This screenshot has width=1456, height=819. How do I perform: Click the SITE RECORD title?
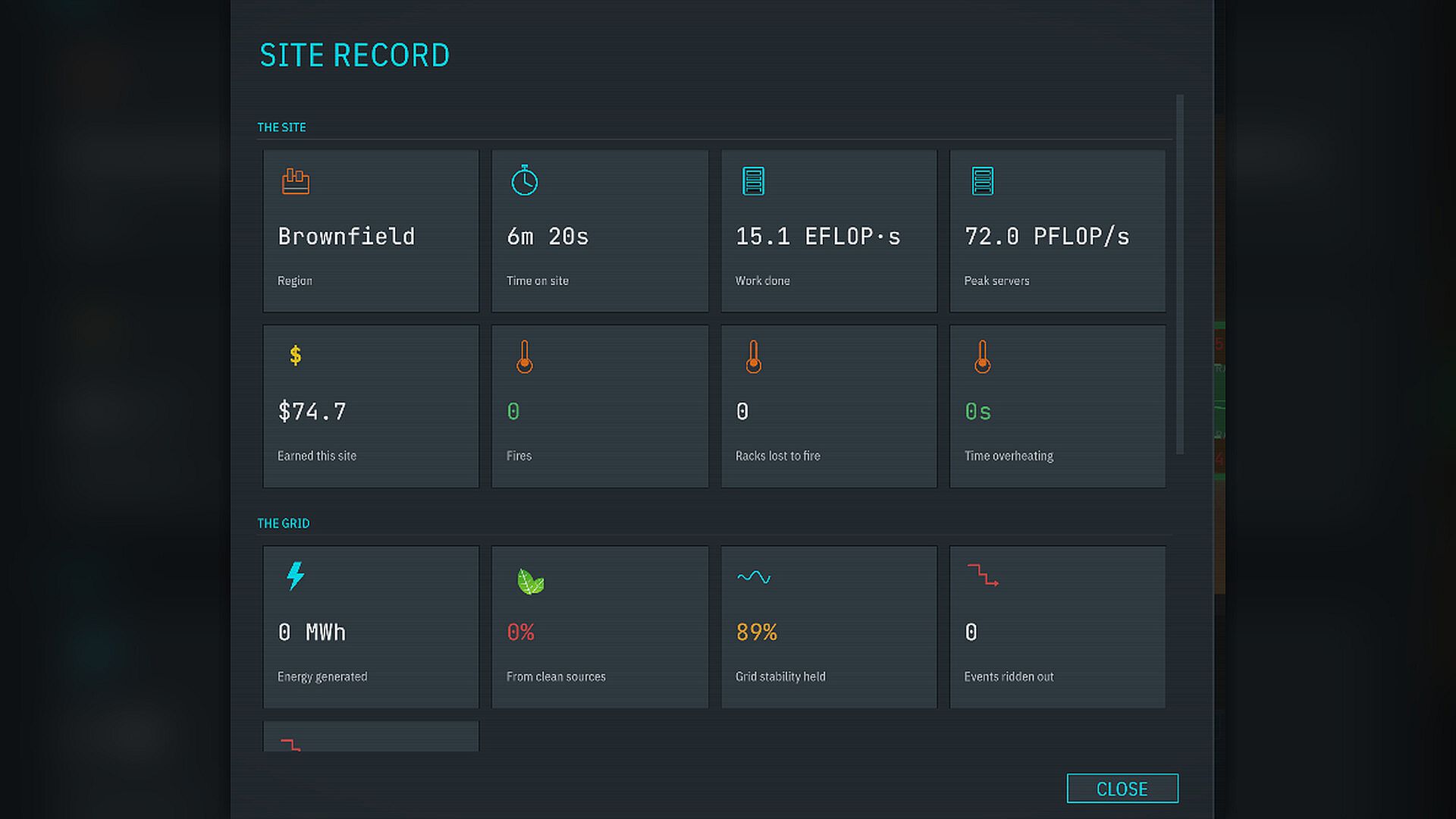click(355, 55)
